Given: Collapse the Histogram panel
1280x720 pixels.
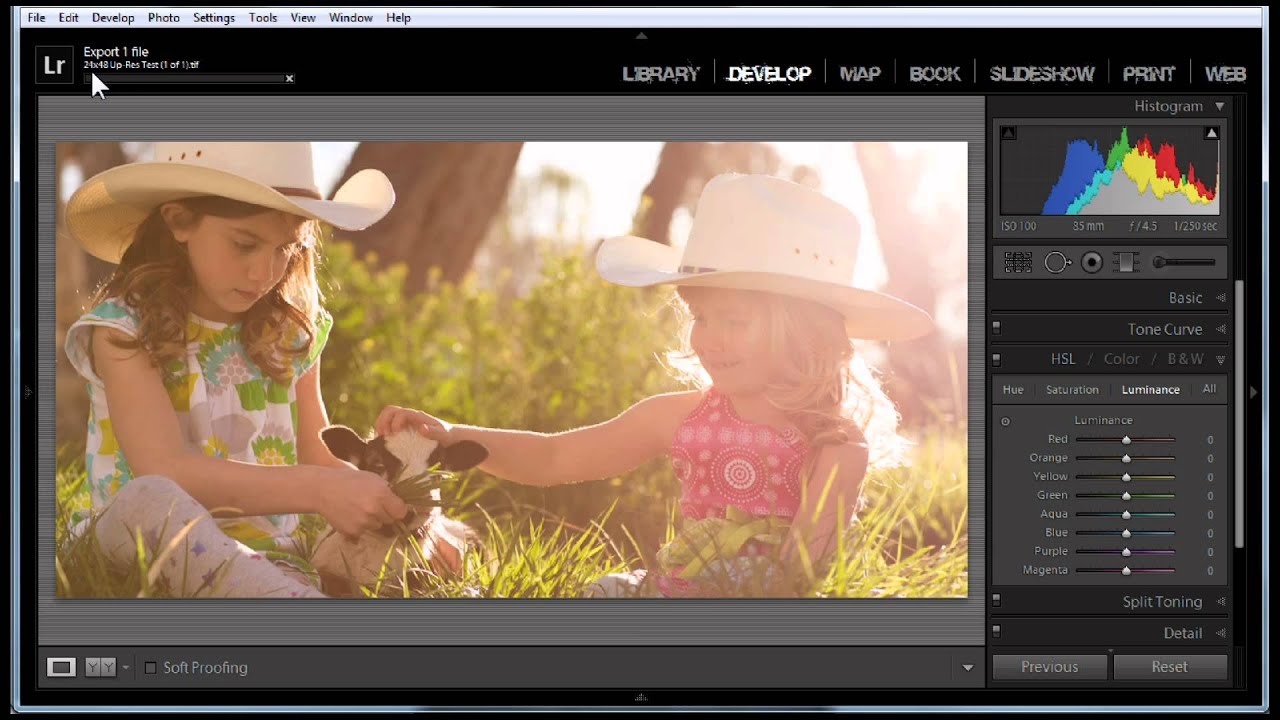Looking at the screenshot, I should point(1219,106).
